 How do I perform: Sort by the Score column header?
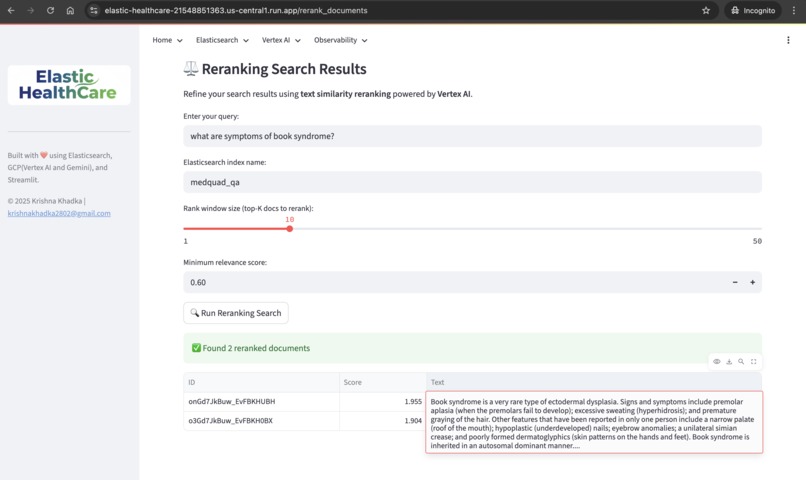click(x=382, y=382)
